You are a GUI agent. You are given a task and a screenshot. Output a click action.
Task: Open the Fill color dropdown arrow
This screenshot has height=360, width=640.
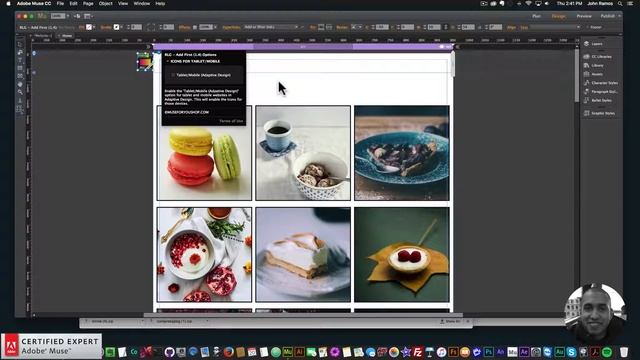(94, 27)
